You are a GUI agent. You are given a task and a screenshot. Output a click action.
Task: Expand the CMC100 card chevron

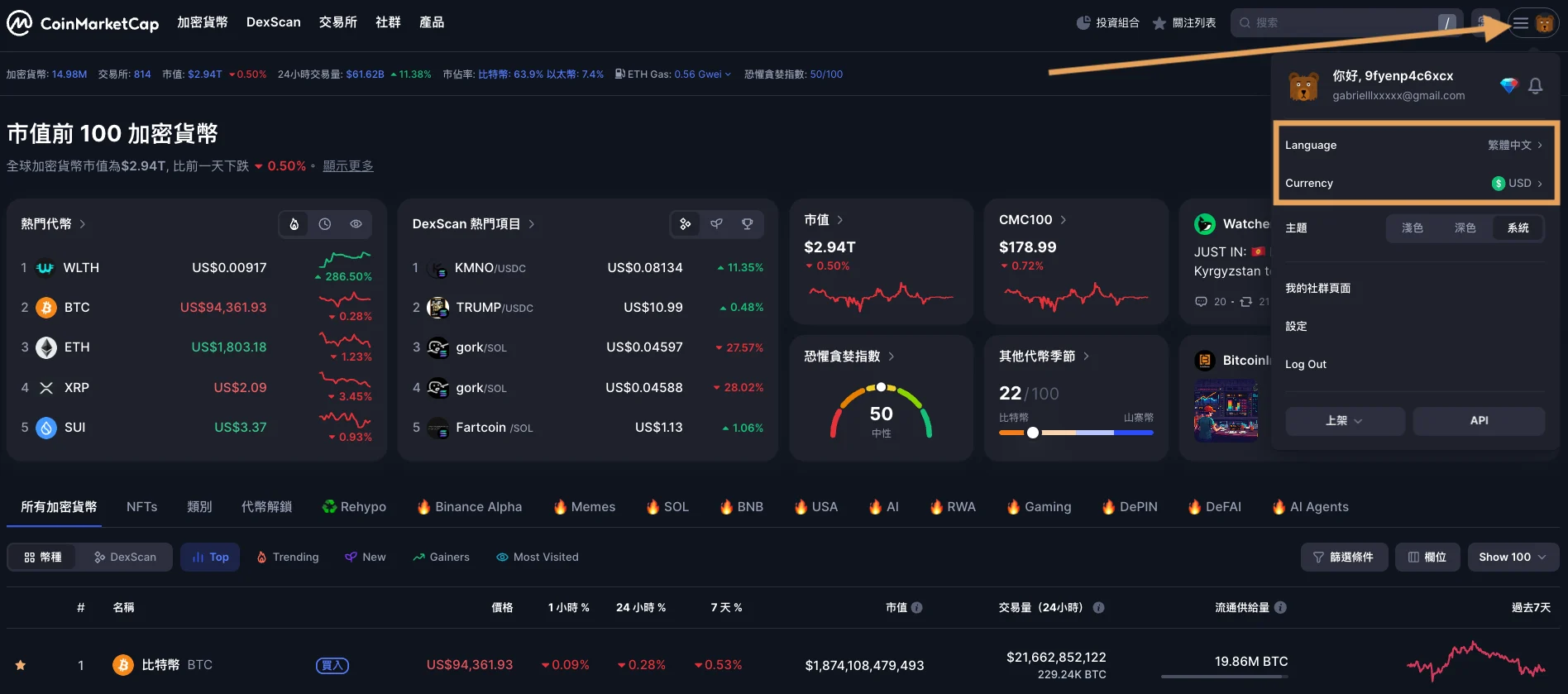click(1064, 220)
